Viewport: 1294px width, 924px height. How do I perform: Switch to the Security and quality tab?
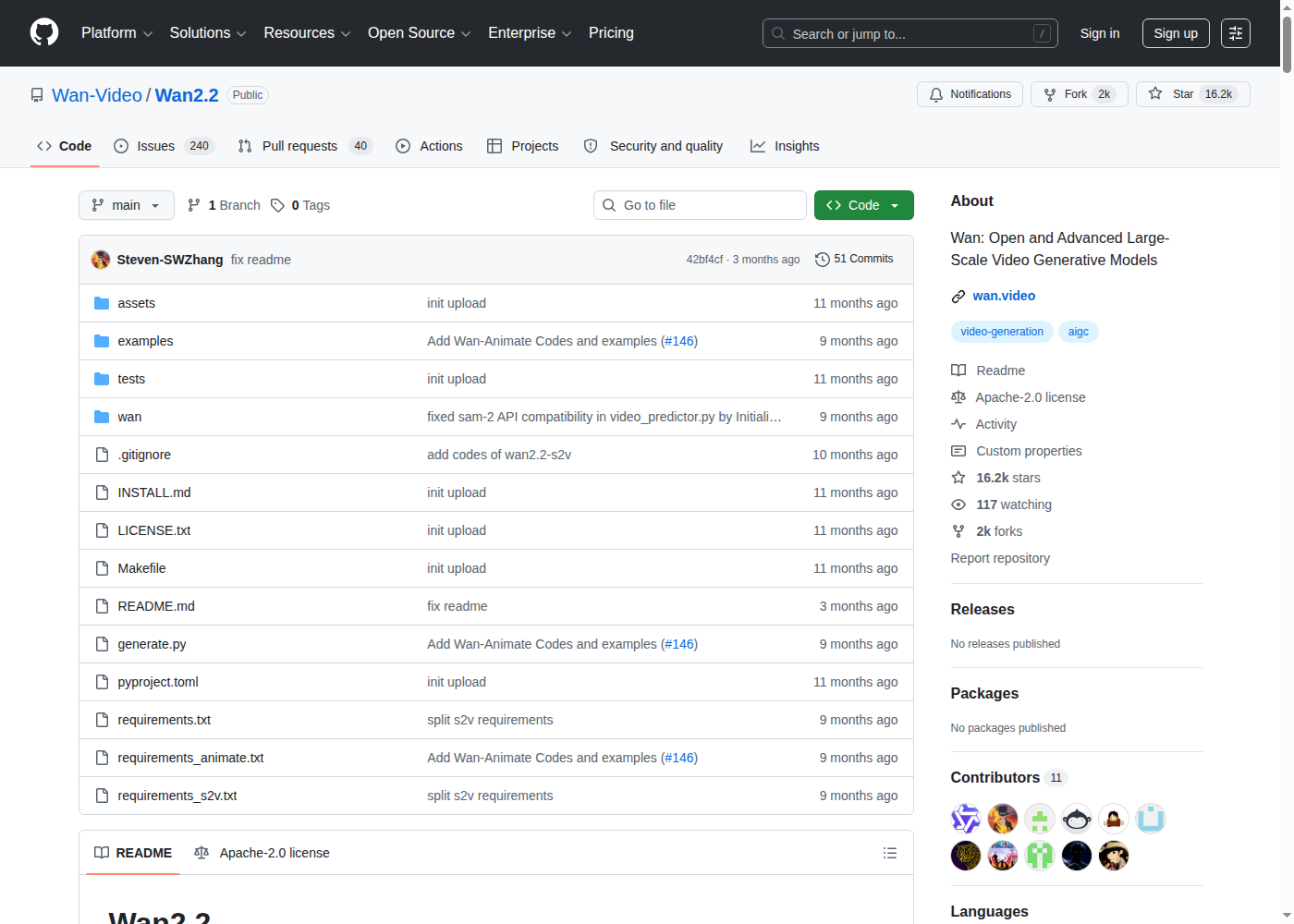653,146
